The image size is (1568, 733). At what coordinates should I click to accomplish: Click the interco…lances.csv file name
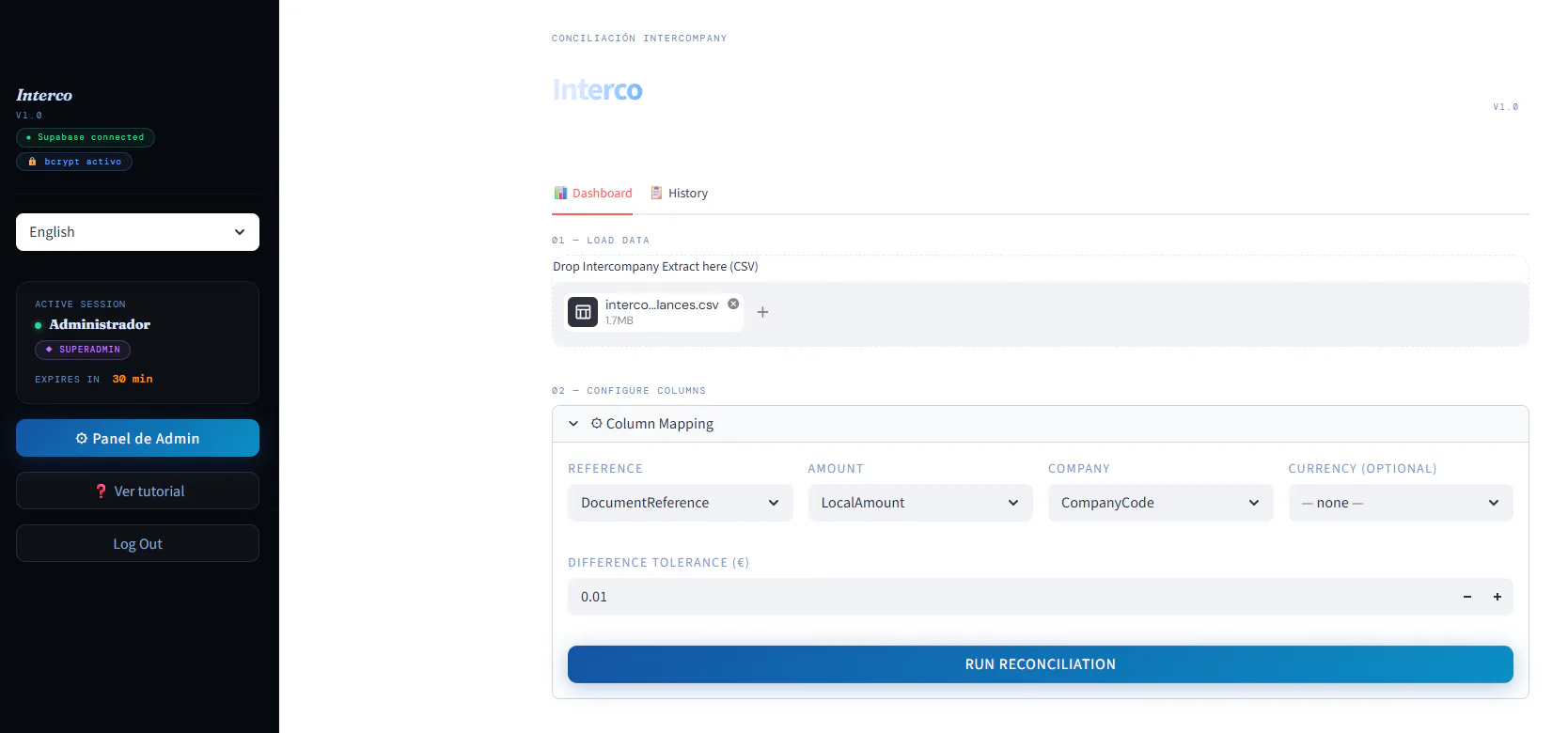click(x=662, y=304)
